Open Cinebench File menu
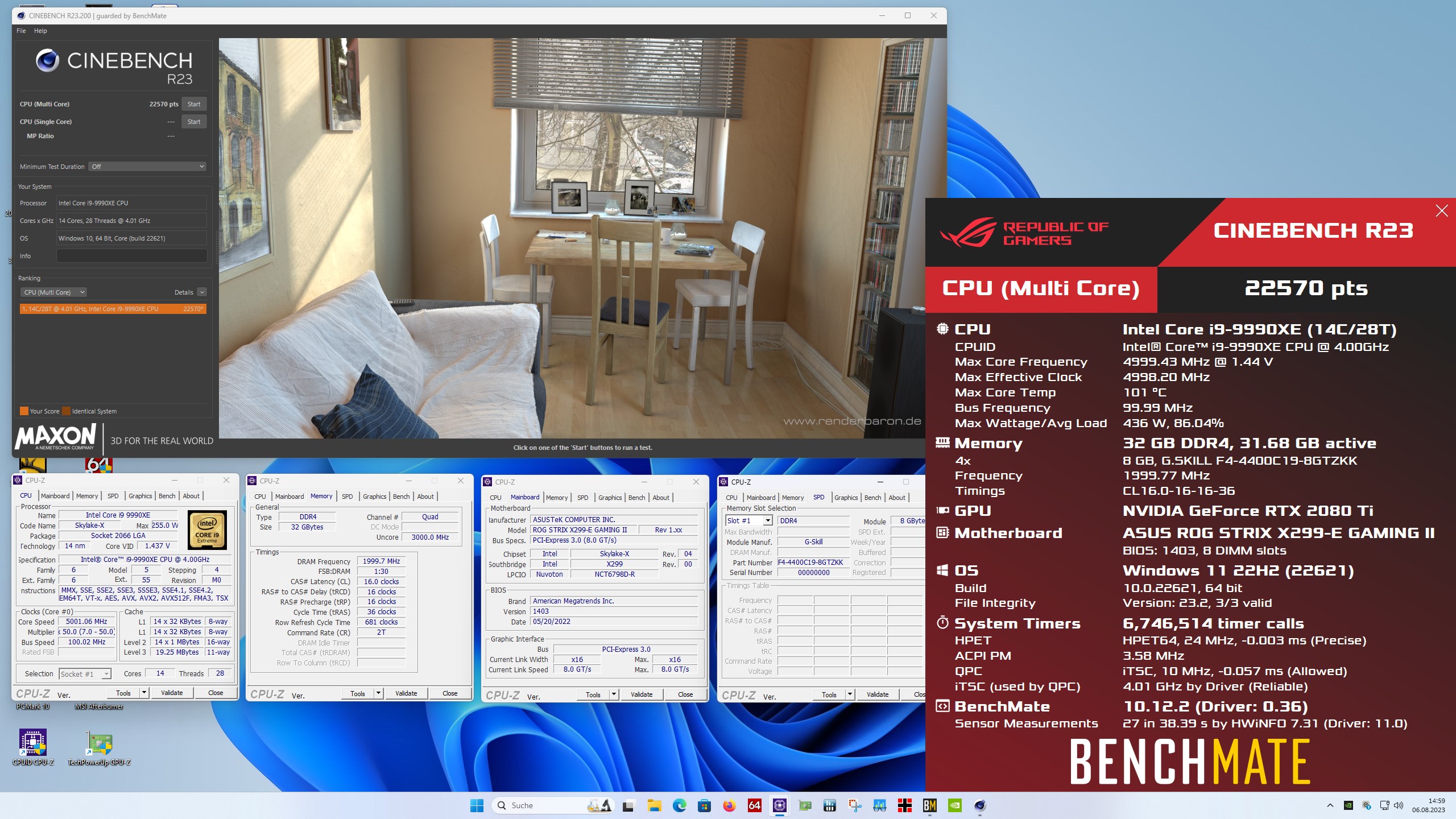The image size is (1456, 819). [x=21, y=31]
